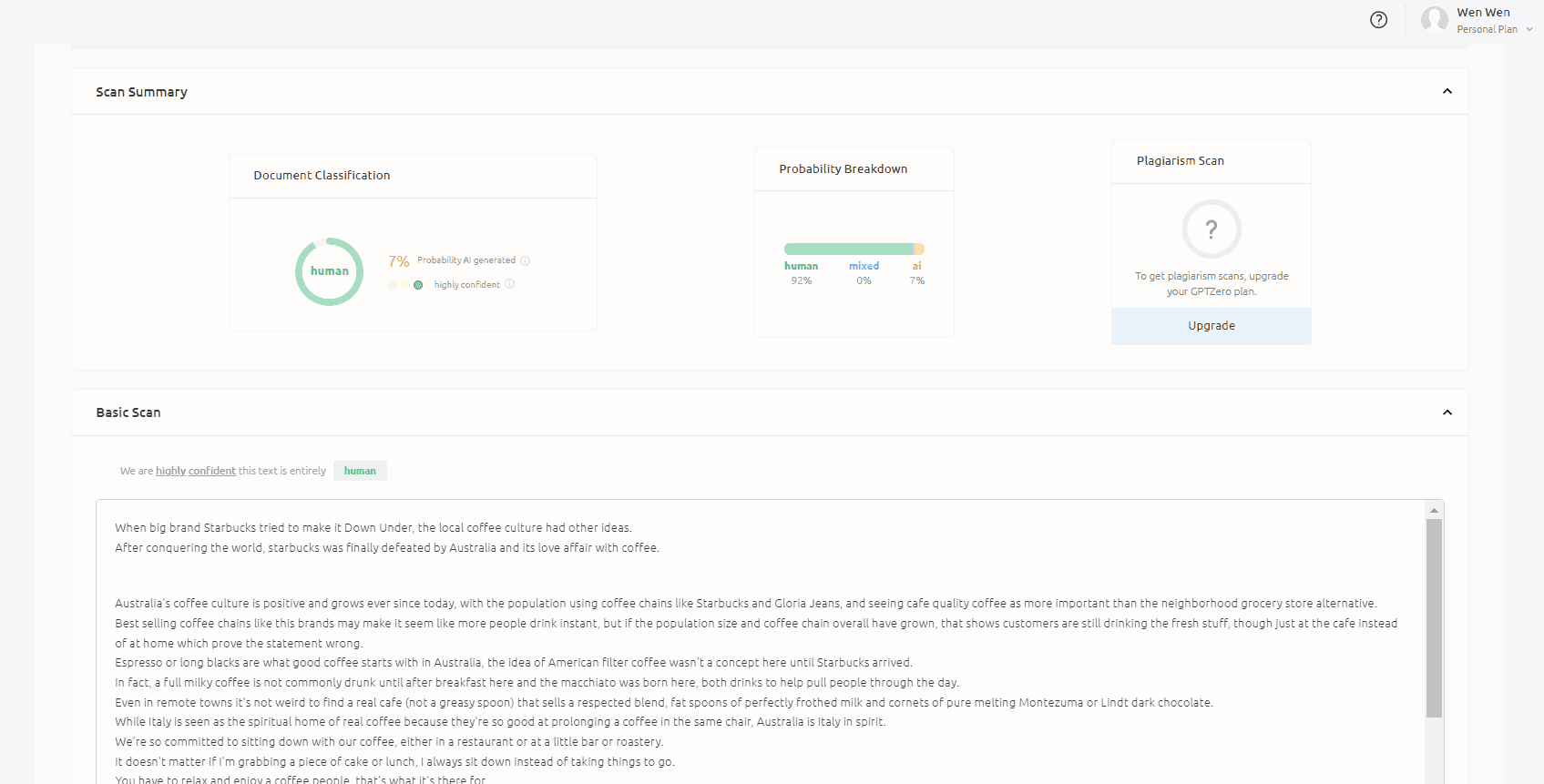This screenshot has width=1544, height=784.
Task: Open the highly confident link
Action: (195, 471)
